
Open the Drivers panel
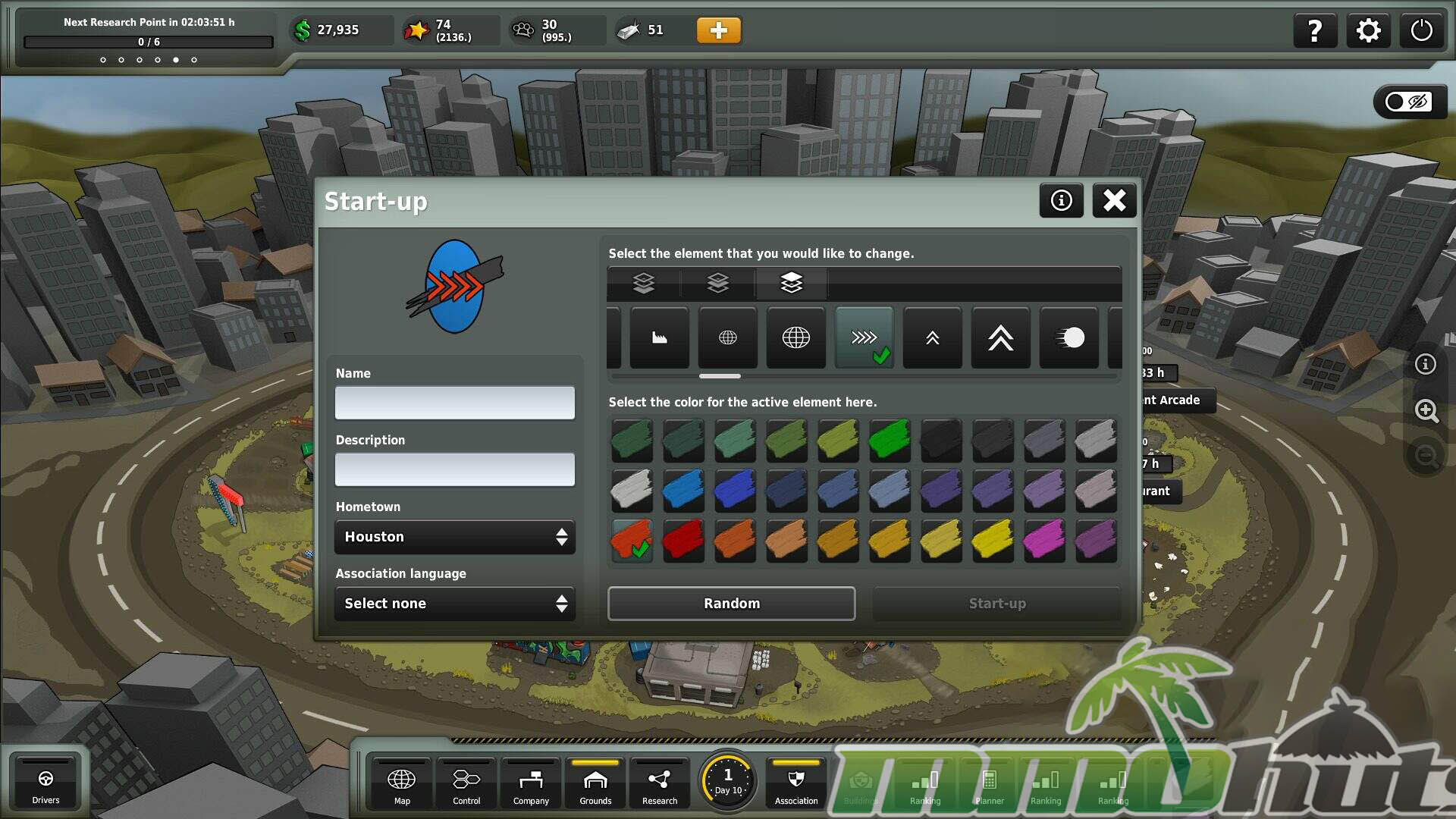click(45, 785)
